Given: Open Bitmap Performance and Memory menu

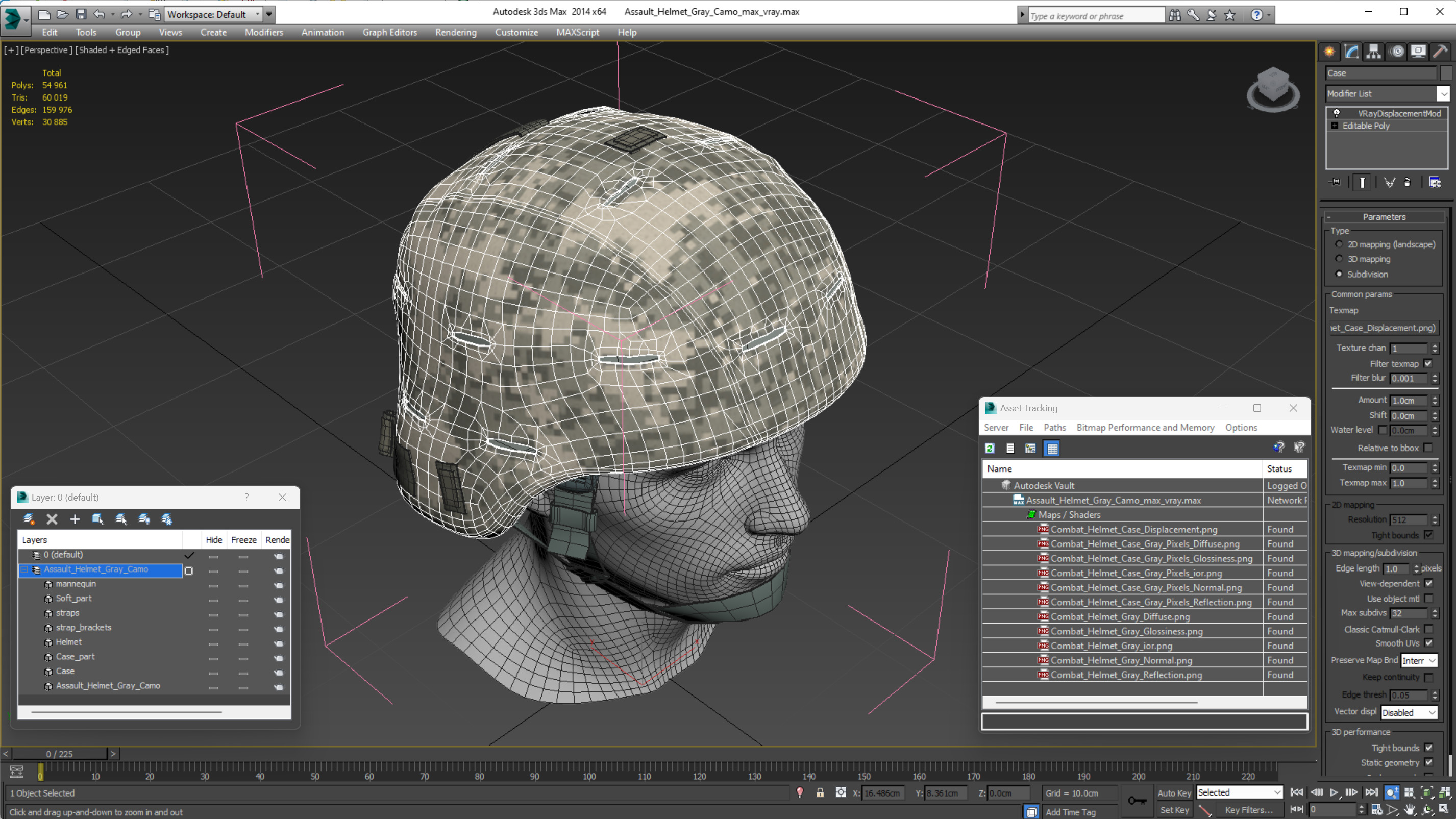Looking at the screenshot, I should pyautogui.click(x=1145, y=428).
